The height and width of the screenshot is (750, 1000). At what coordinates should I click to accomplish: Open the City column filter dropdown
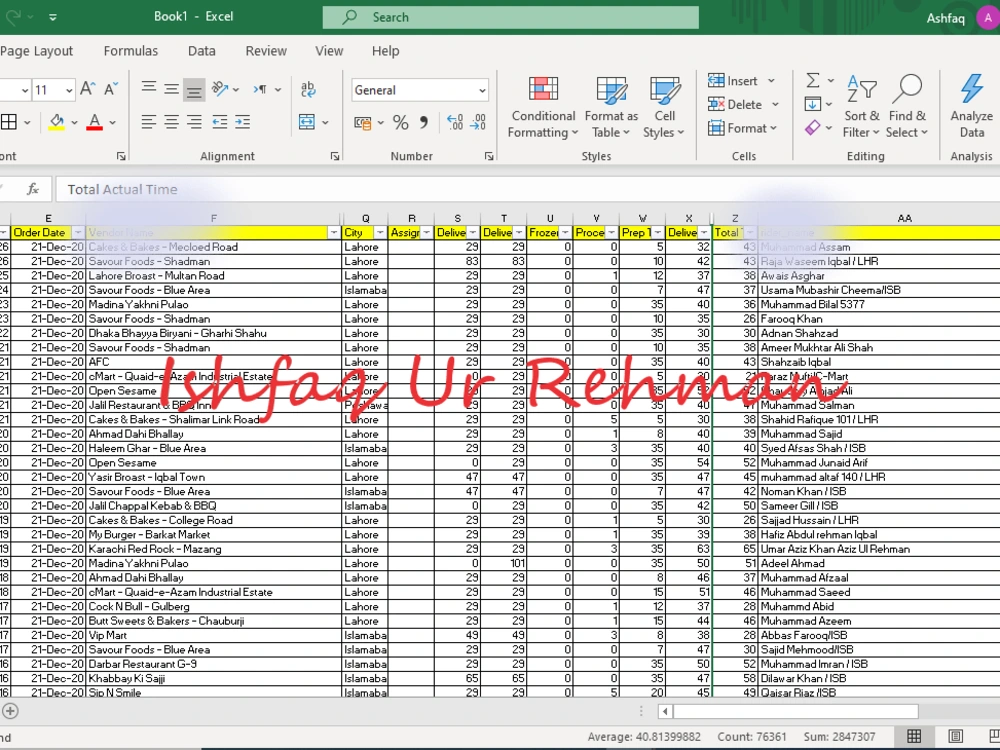click(x=380, y=233)
